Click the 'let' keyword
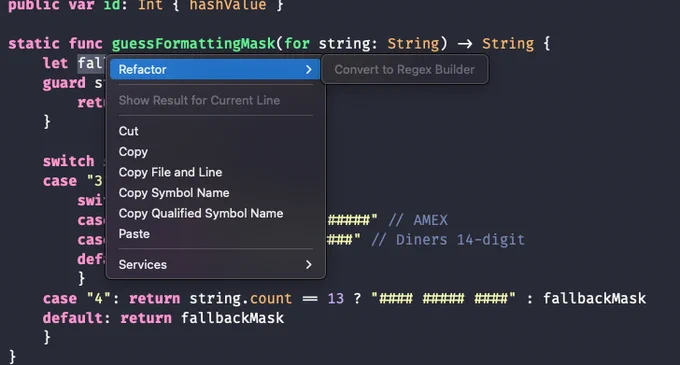The width and height of the screenshot is (680, 365). 56,63
